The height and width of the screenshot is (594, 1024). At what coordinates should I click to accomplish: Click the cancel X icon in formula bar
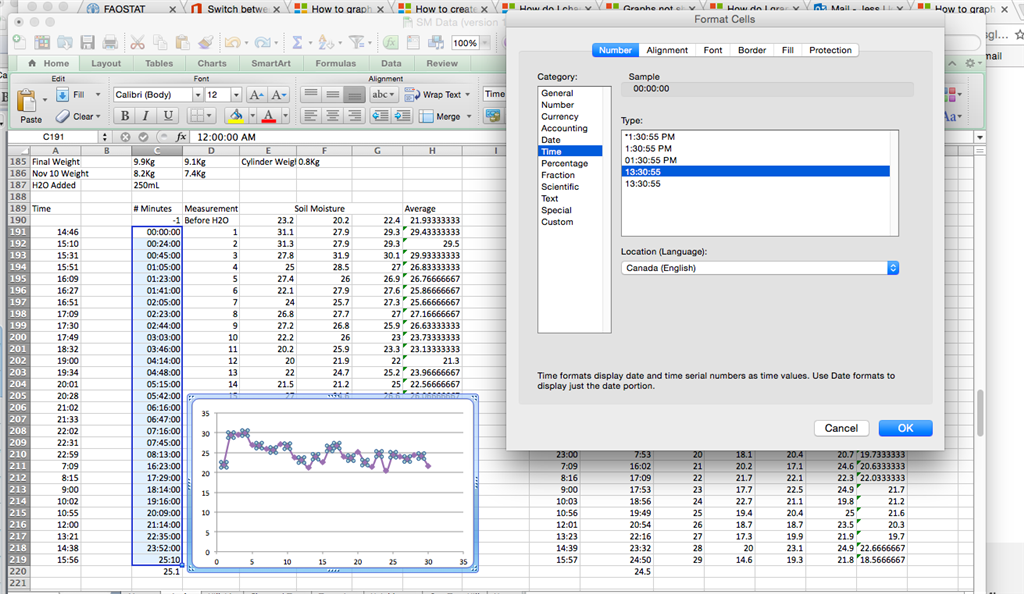(x=125, y=137)
